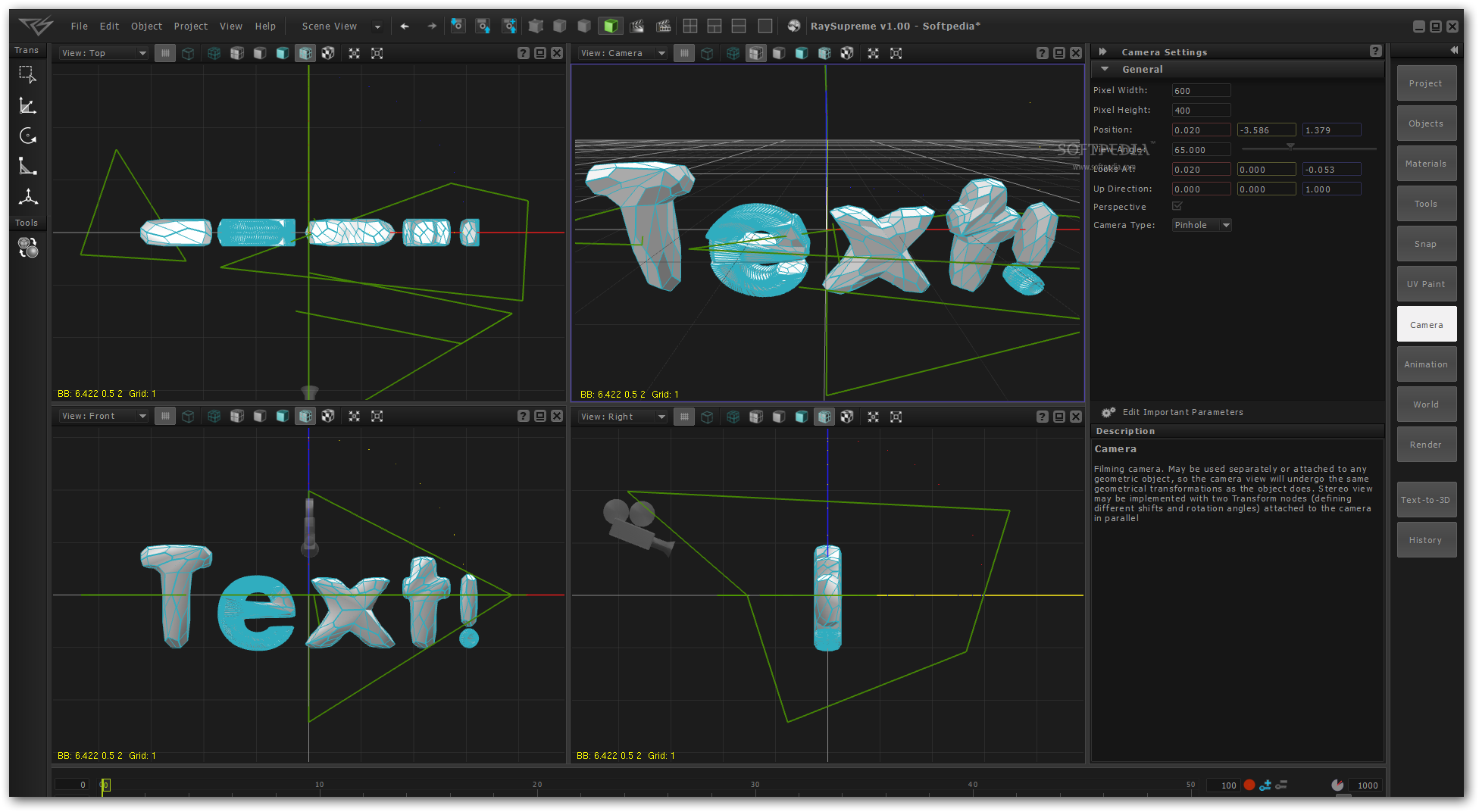1479x812 pixels.
Task: Click the Pixel Width input field
Action: [x=1201, y=91]
